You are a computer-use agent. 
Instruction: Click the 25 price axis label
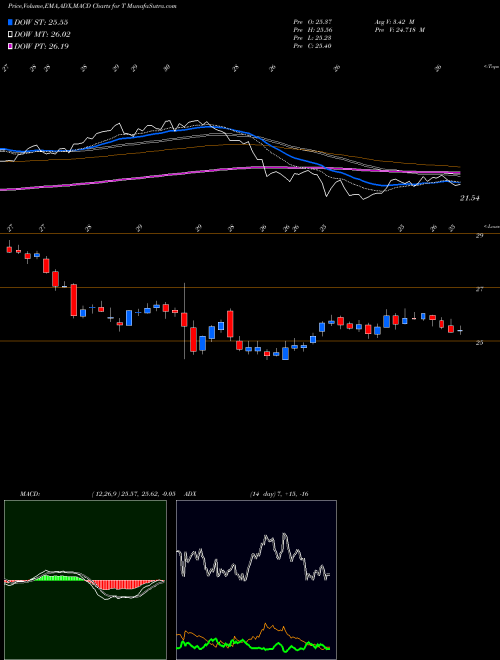coord(479,343)
